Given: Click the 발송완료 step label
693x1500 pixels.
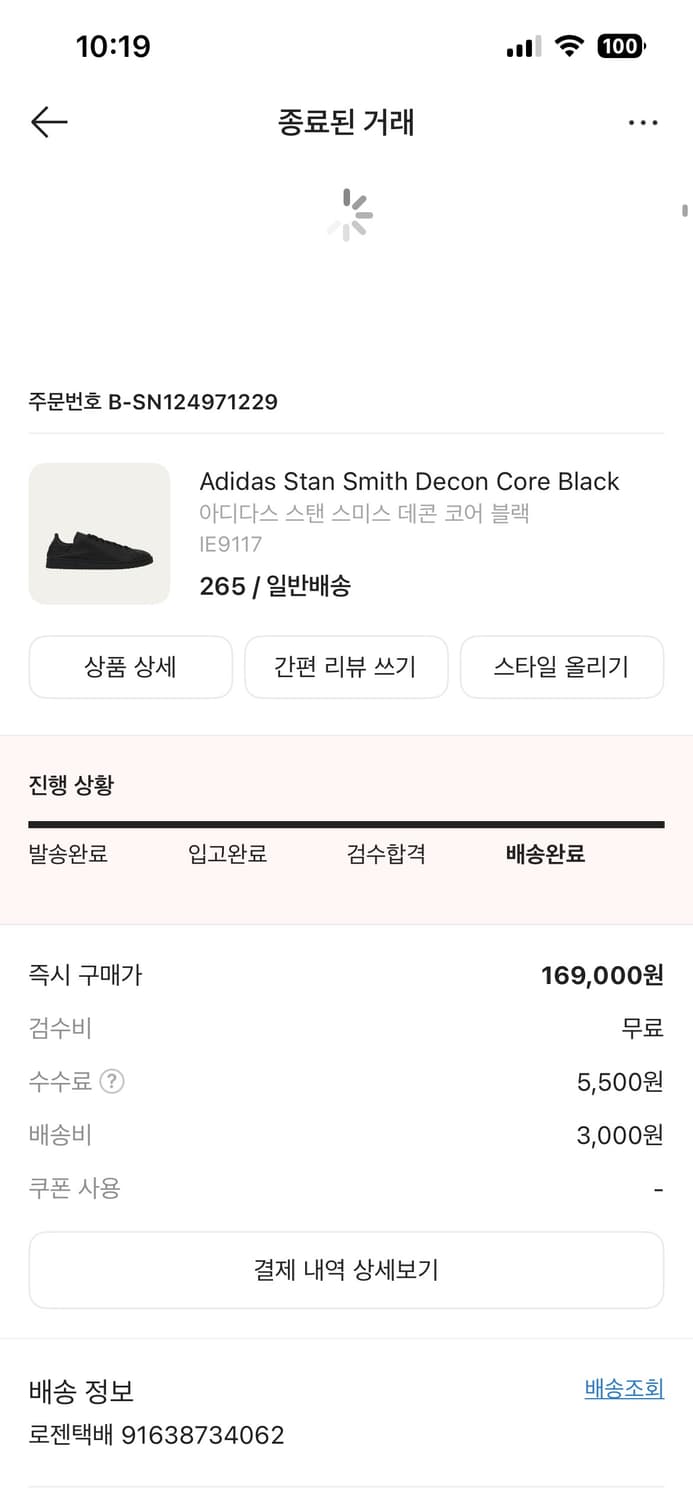Looking at the screenshot, I should (x=67, y=855).
